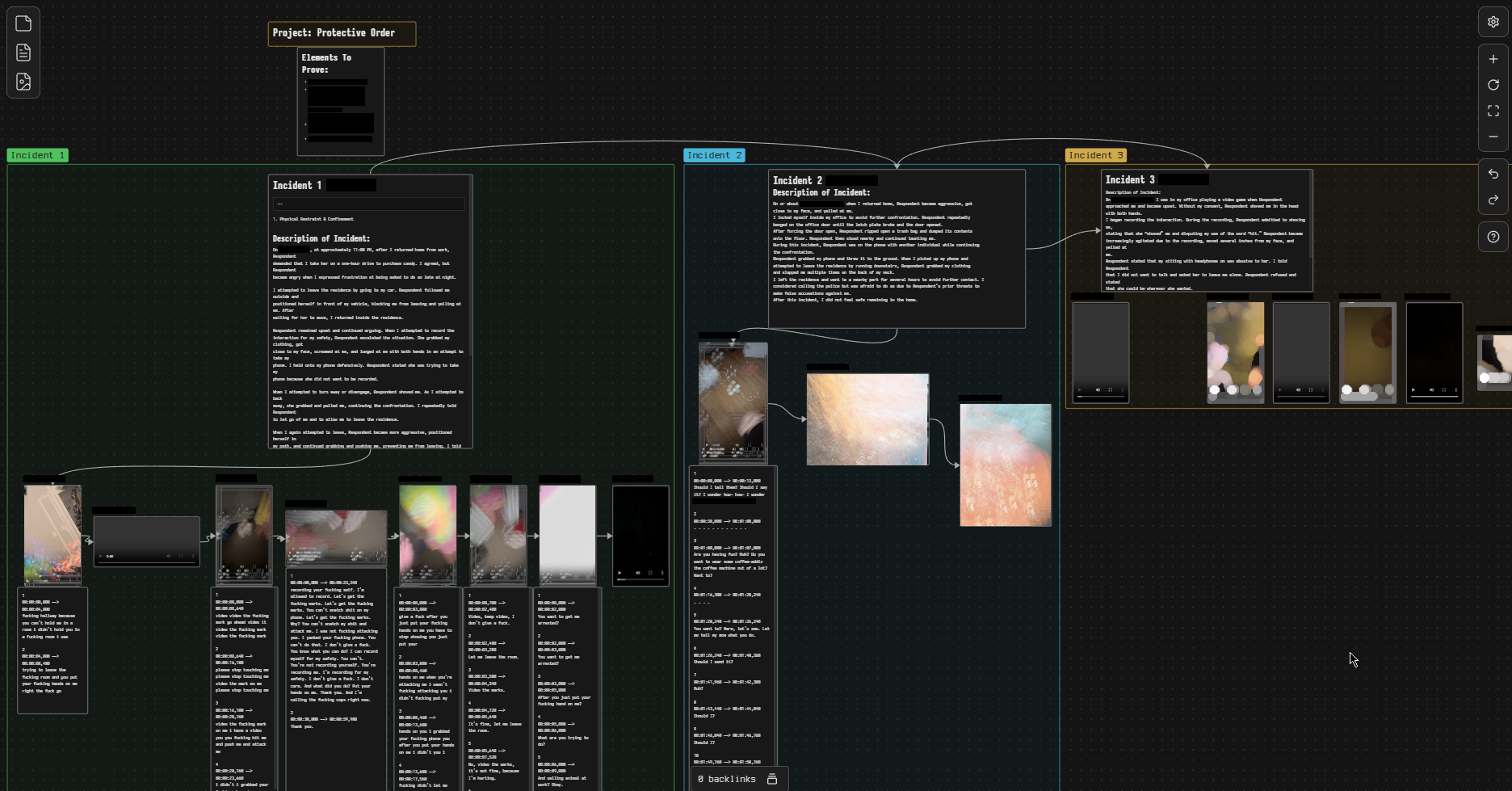Select the orange Incident 3 group label
Viewport: 1512px width, 791px height.
(1095, 155)
